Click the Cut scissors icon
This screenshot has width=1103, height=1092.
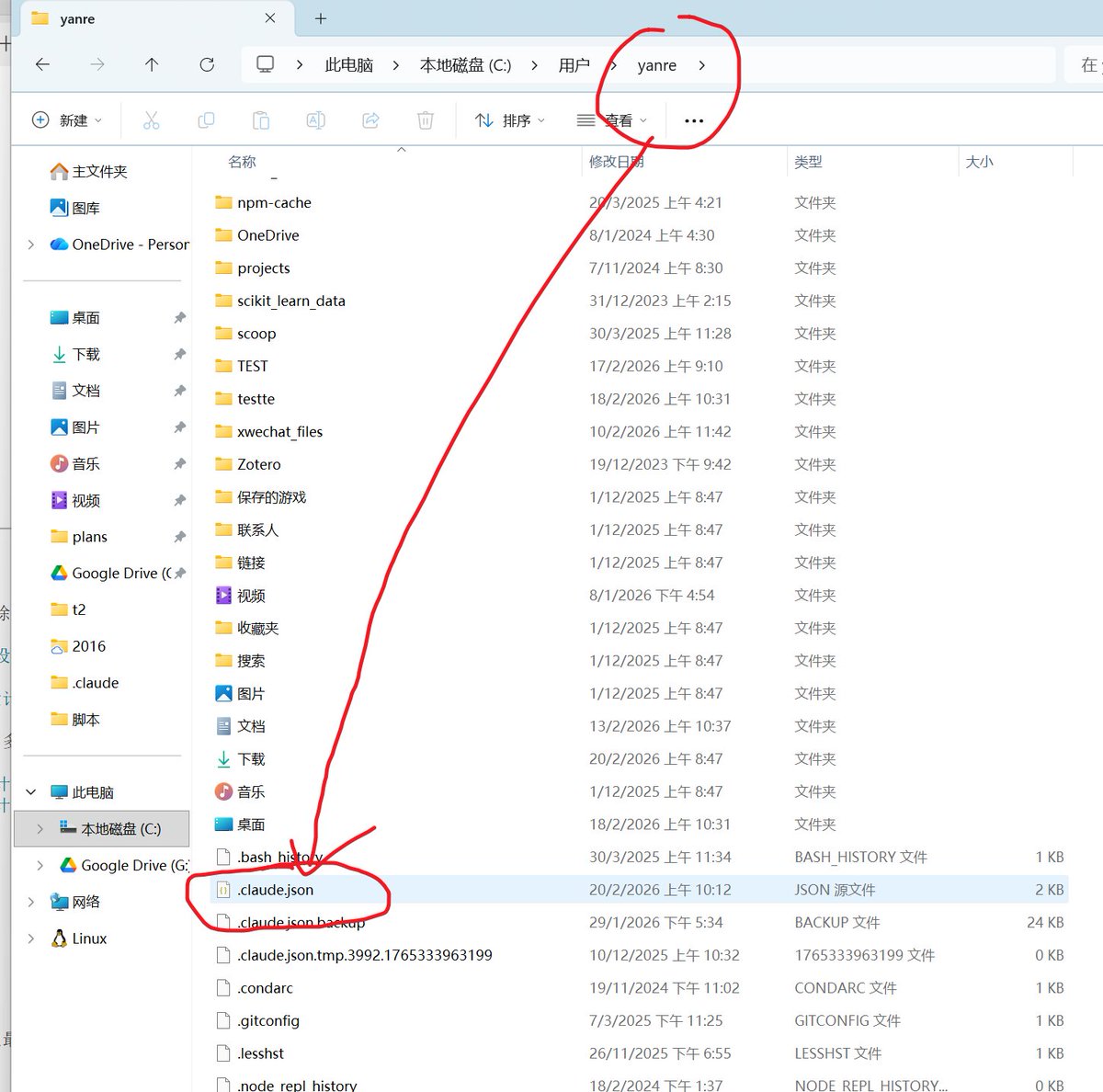point(152,120)
